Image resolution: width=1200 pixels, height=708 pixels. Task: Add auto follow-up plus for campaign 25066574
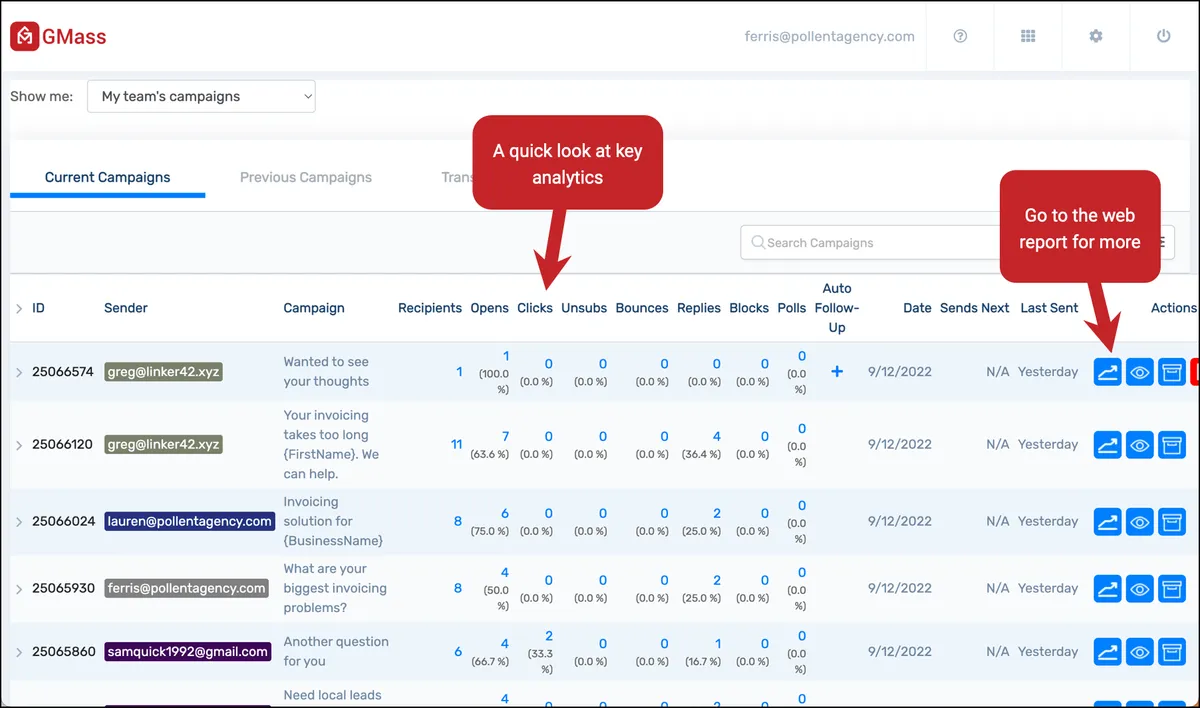coord(837,371)
